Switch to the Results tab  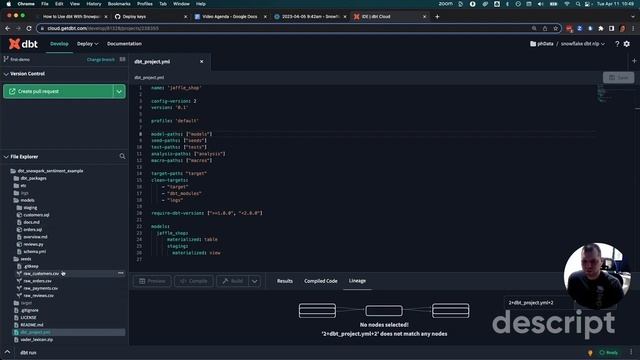click(284, 281)
